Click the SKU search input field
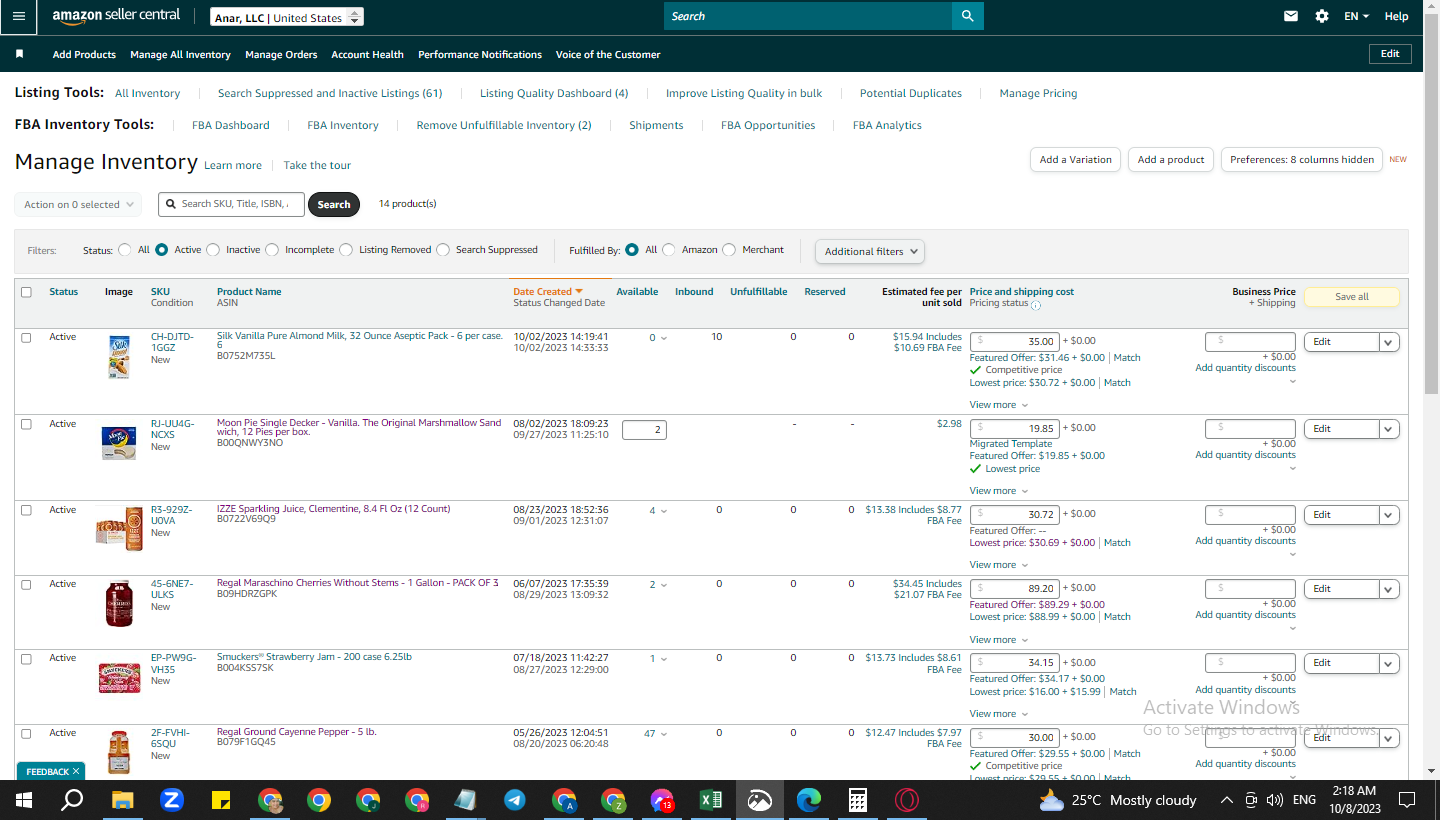Viewport: 1440px width, 820px height. coord(232,204)
